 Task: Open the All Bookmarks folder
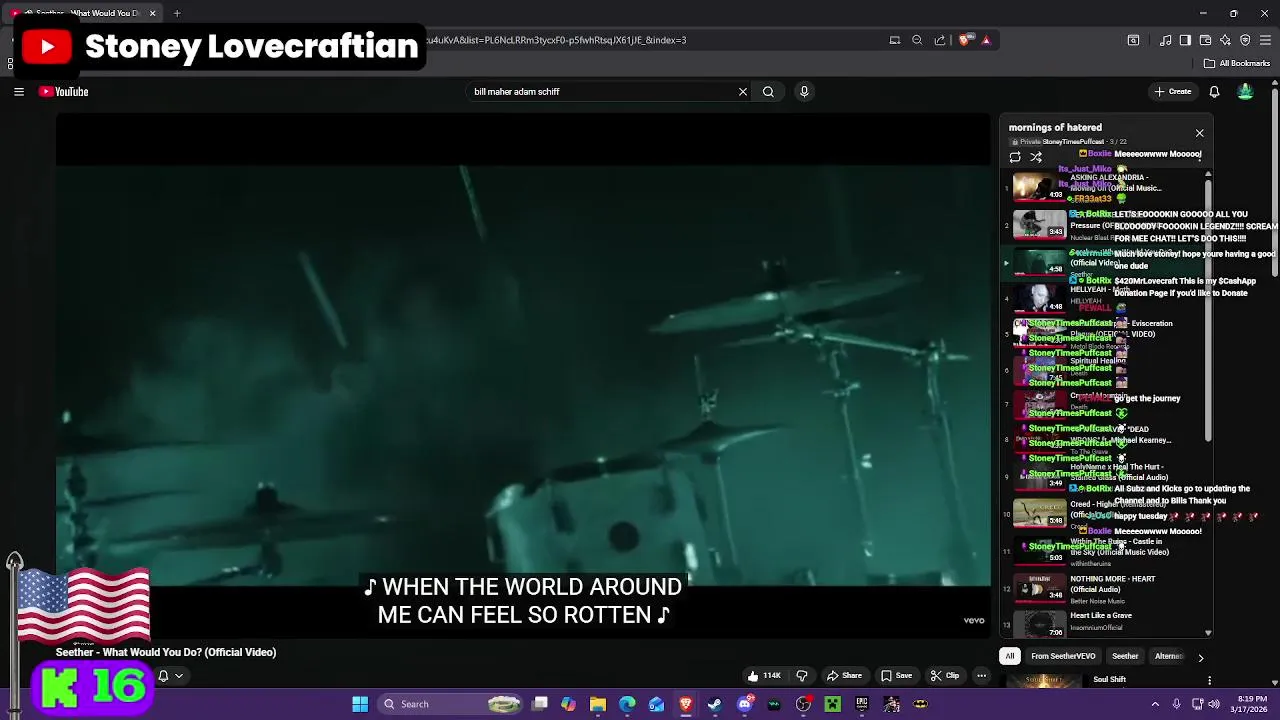click(x=1237, y=63)
